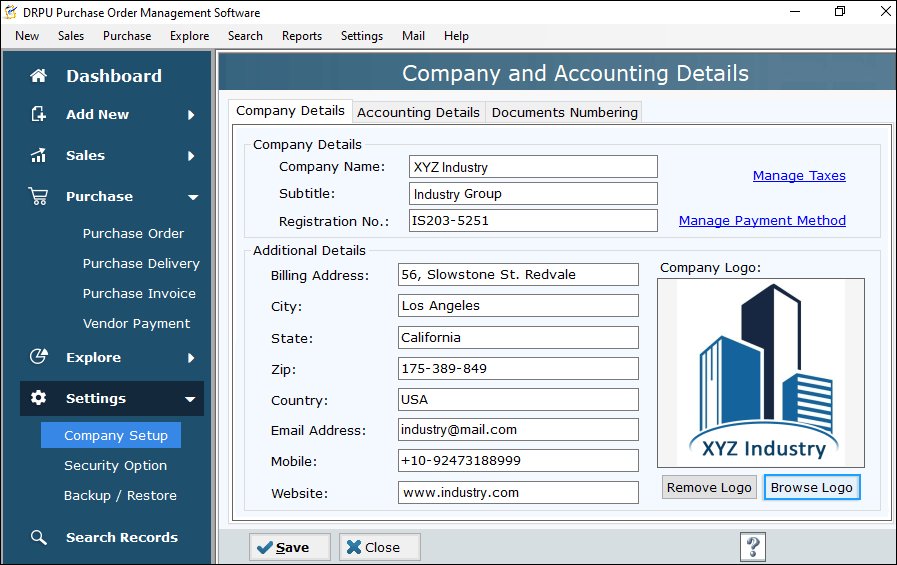
Task: Open the Search menu
Action: click(245, 36)
